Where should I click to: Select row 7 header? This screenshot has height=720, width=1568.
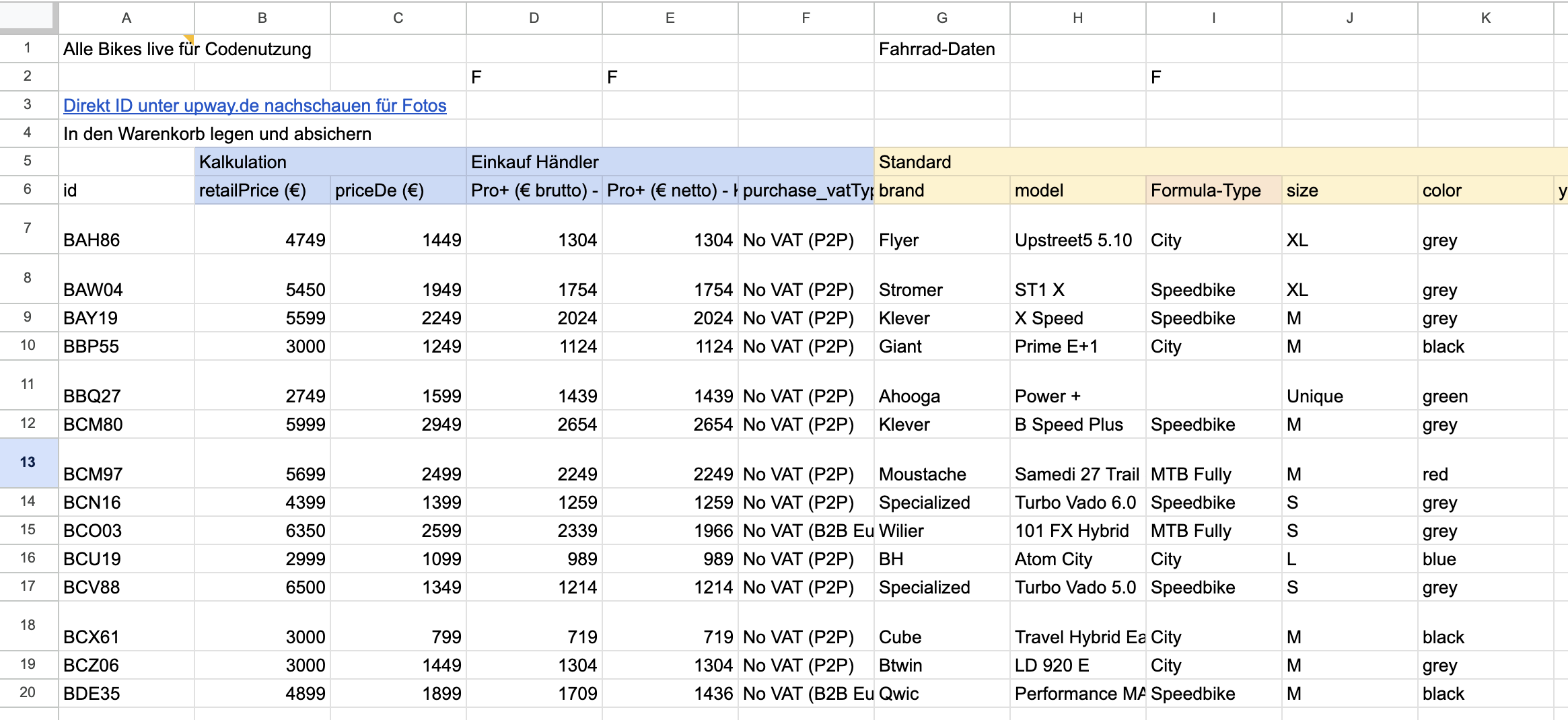(x=28, y=228)
